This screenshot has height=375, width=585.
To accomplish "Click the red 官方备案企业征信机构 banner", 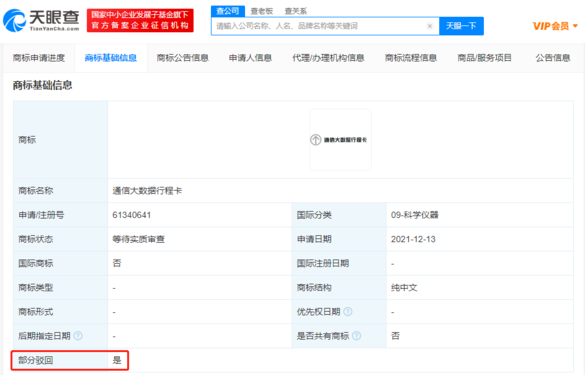I will coord(140,21).
